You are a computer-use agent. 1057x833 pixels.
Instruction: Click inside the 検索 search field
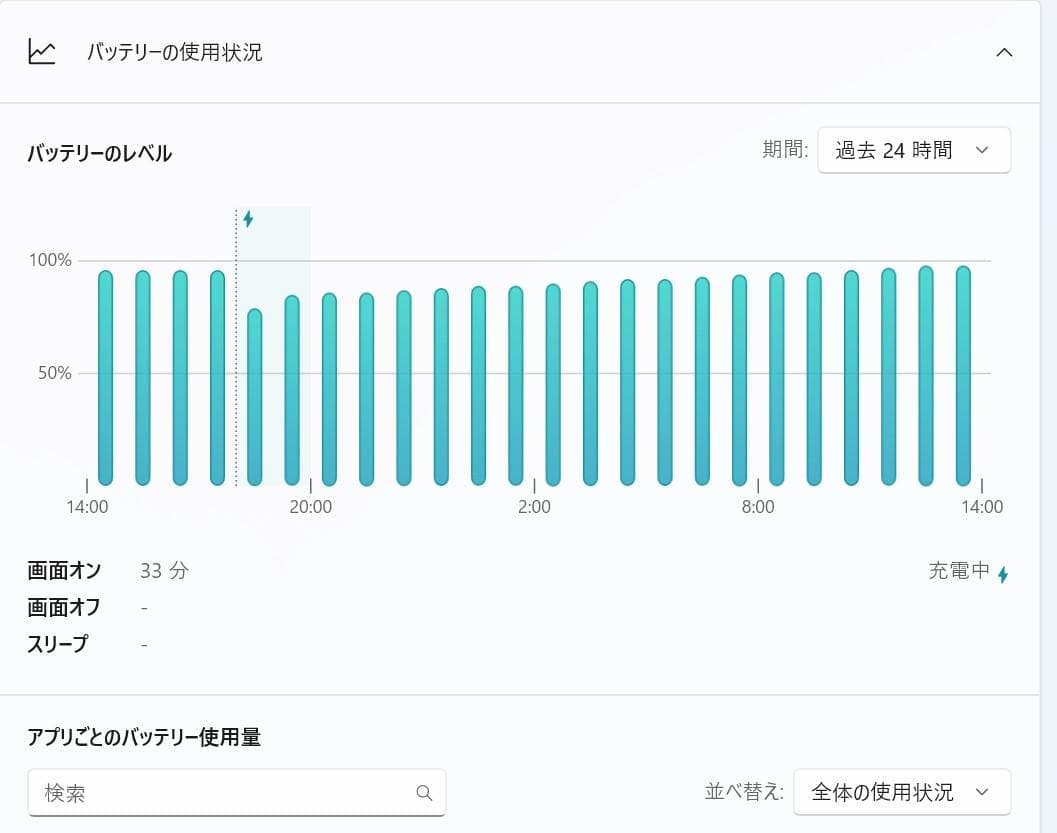point(200,791)
